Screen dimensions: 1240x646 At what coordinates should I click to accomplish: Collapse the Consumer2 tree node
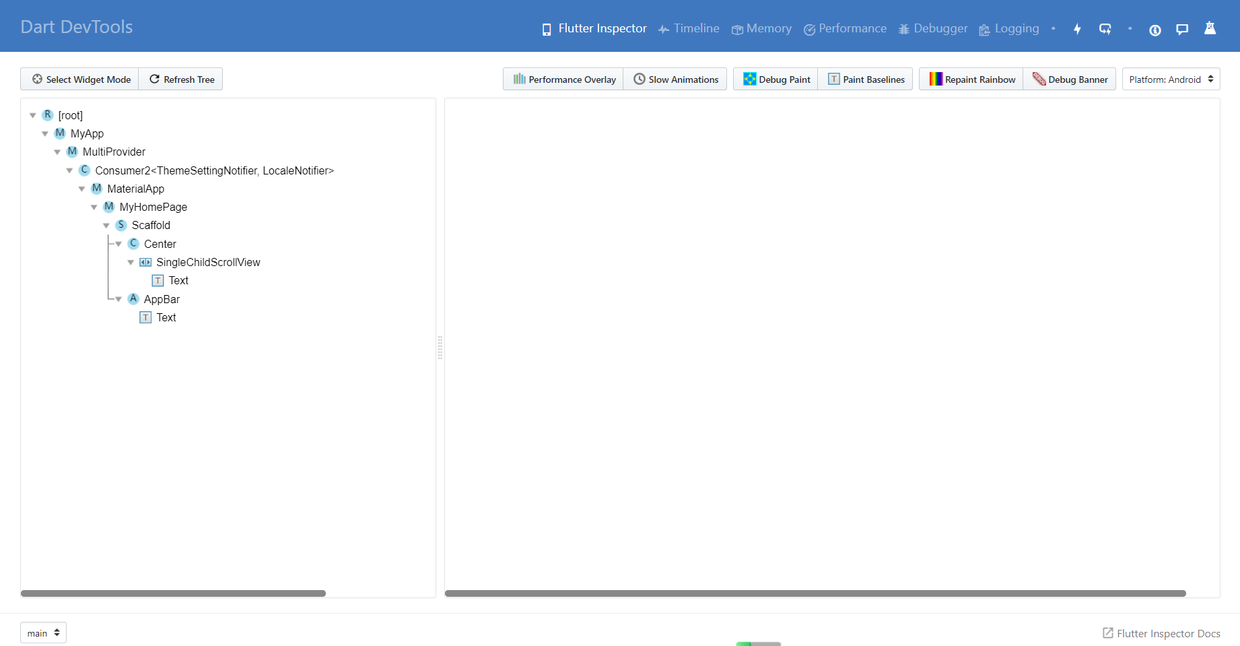coord(70,171)
